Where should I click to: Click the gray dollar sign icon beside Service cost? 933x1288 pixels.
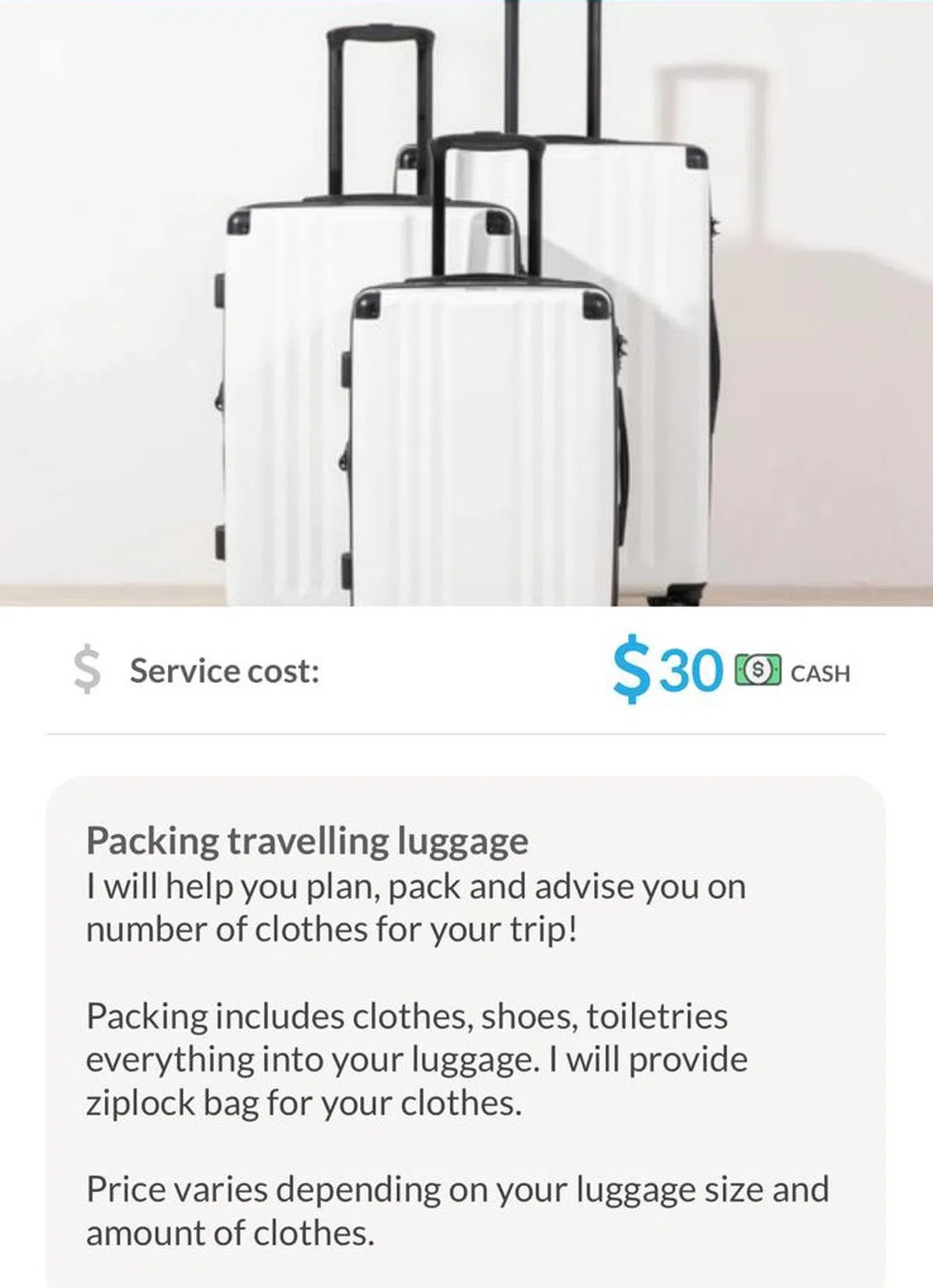point(87,670)
